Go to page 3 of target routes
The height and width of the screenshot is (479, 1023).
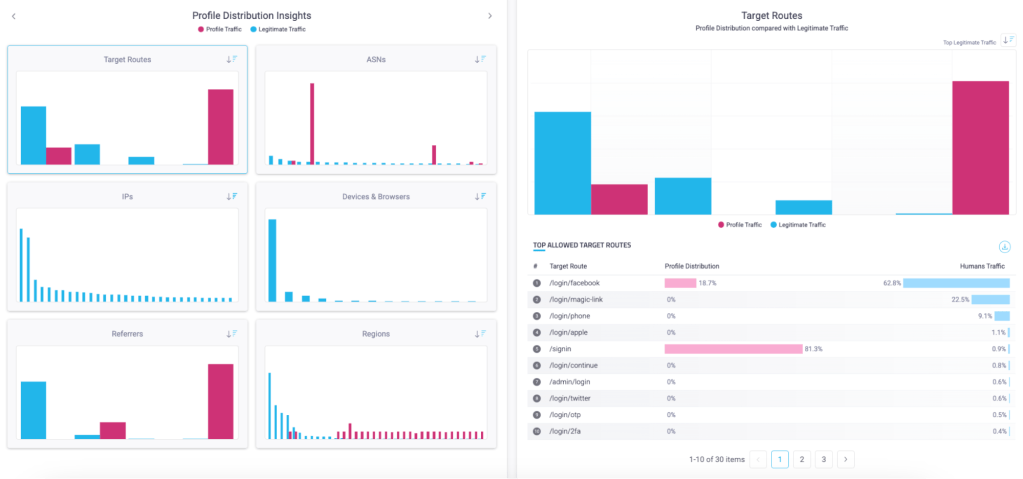tap(823, 459)
